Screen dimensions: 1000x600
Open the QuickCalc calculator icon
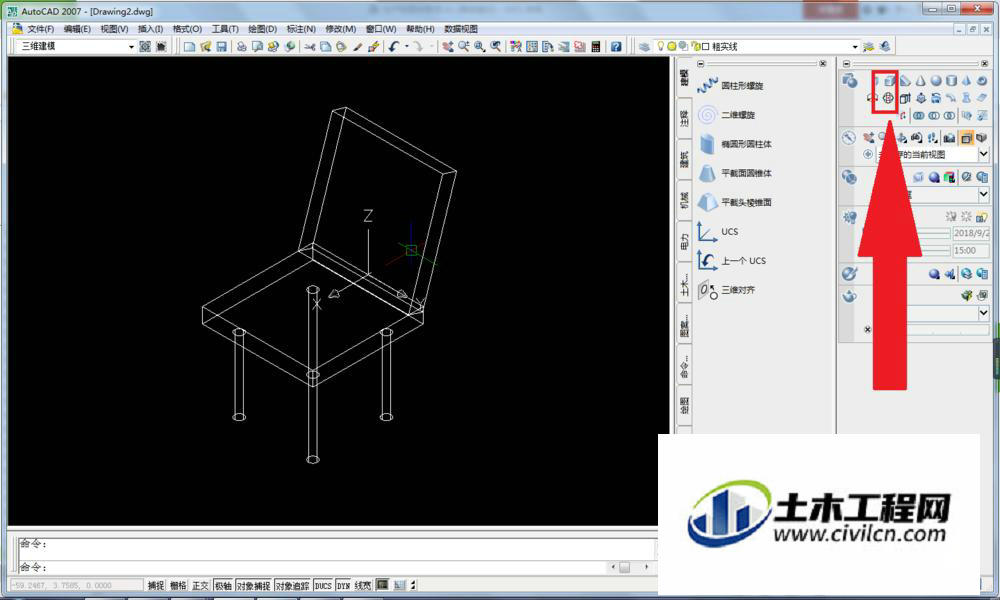point(596,47)
